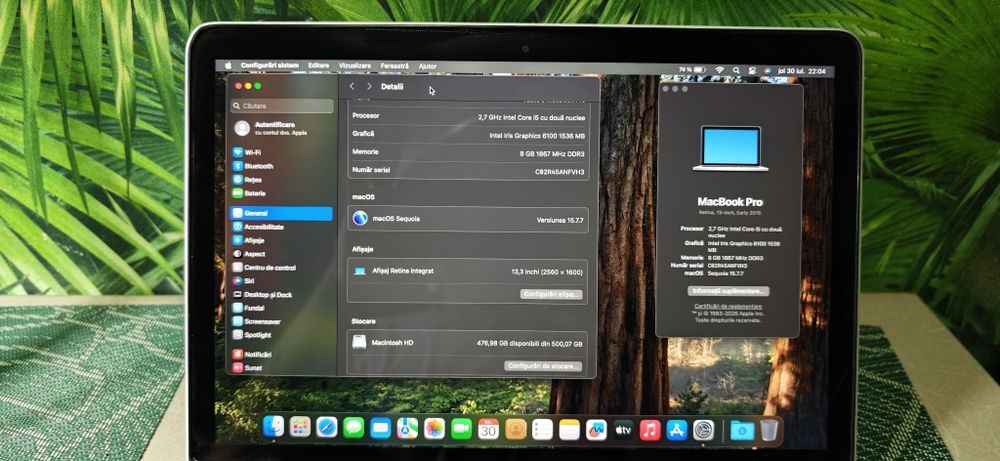Image resolution: width=1000 pixels, height=461 pixels.
Task: Open Notes app in the Dock
Action: click(569, 430)
